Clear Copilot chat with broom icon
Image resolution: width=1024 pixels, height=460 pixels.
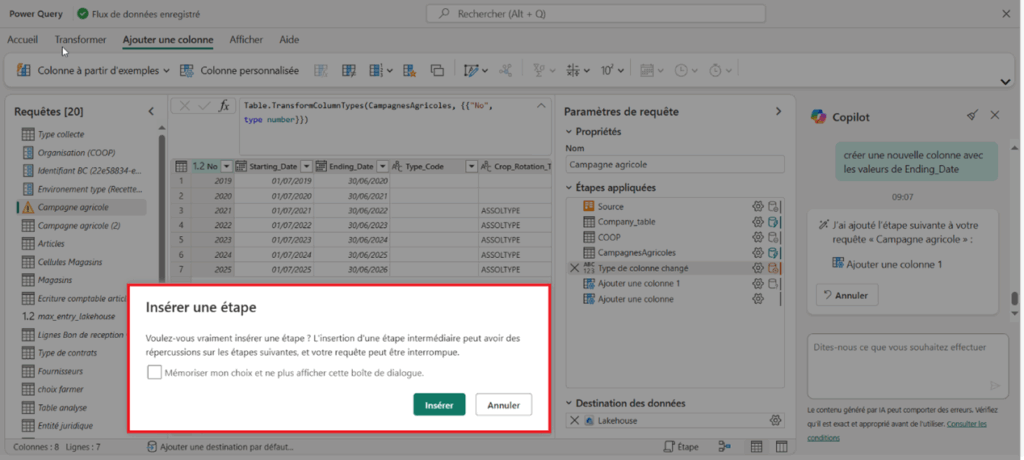[972, 116]
